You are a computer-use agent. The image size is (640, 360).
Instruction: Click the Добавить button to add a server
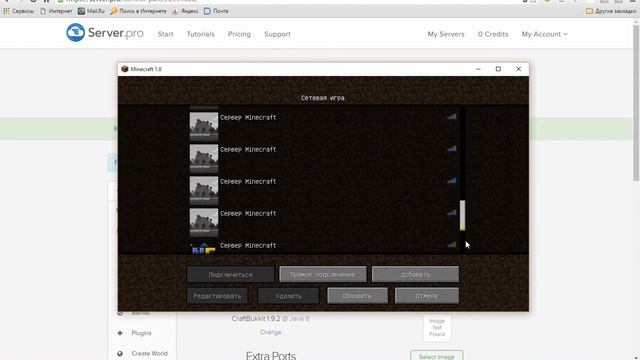(415, 274)
